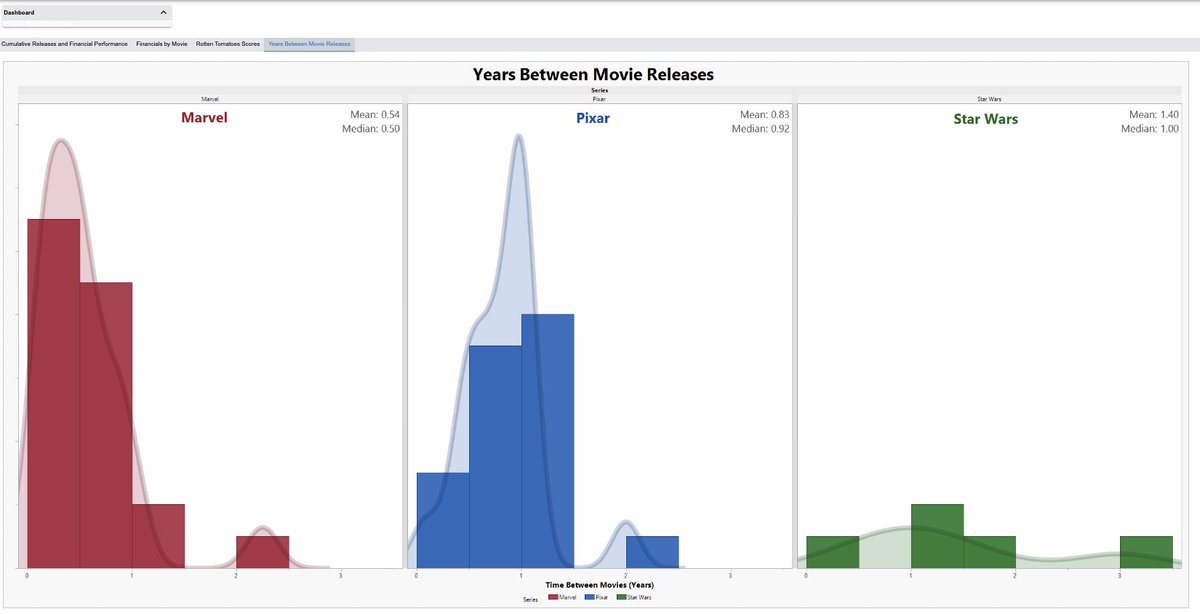
Task: Click the 'Median: 0.50' annotation
Action: point(371,129)
